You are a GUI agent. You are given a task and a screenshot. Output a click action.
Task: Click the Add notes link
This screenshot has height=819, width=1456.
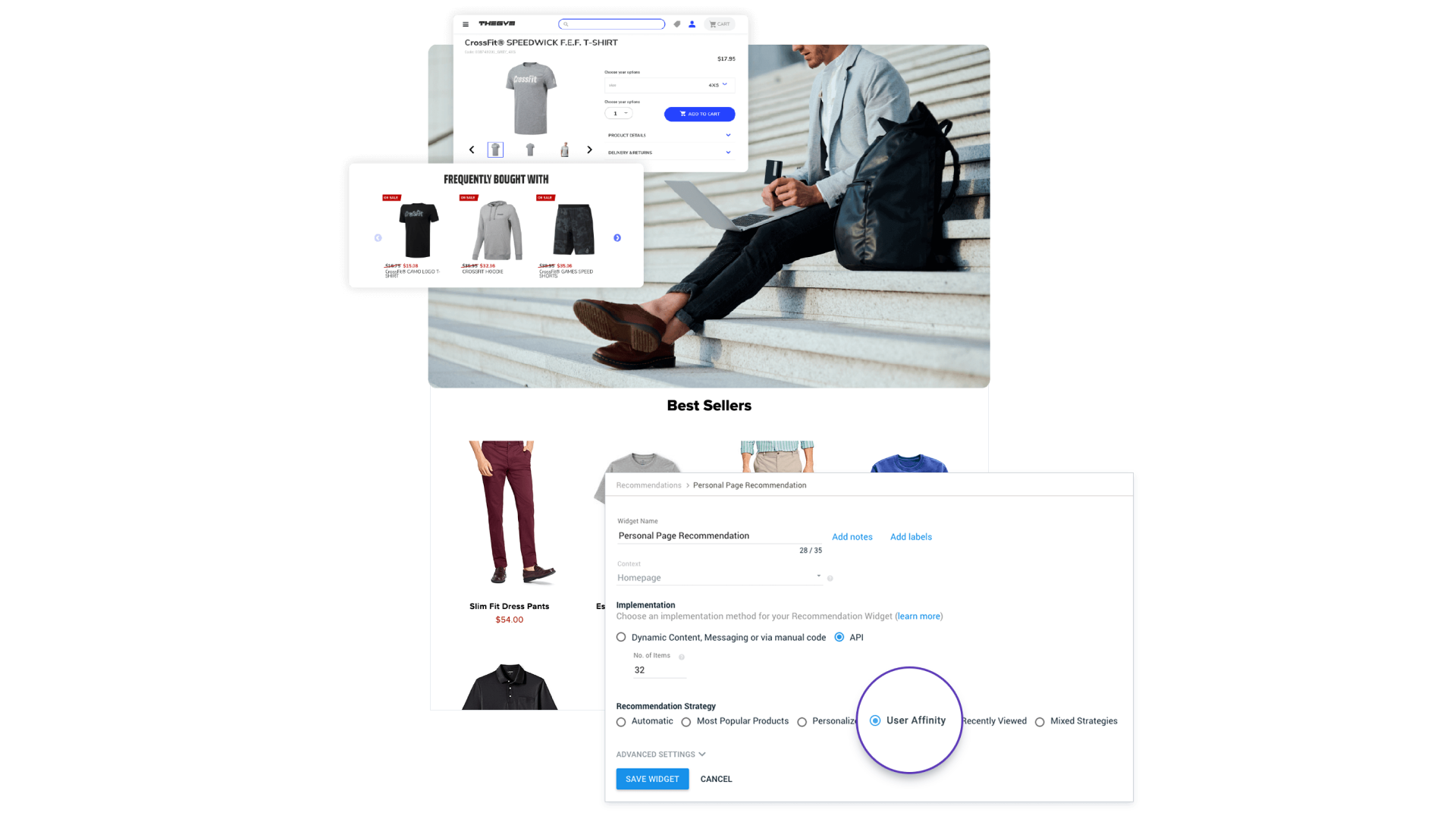852,536
